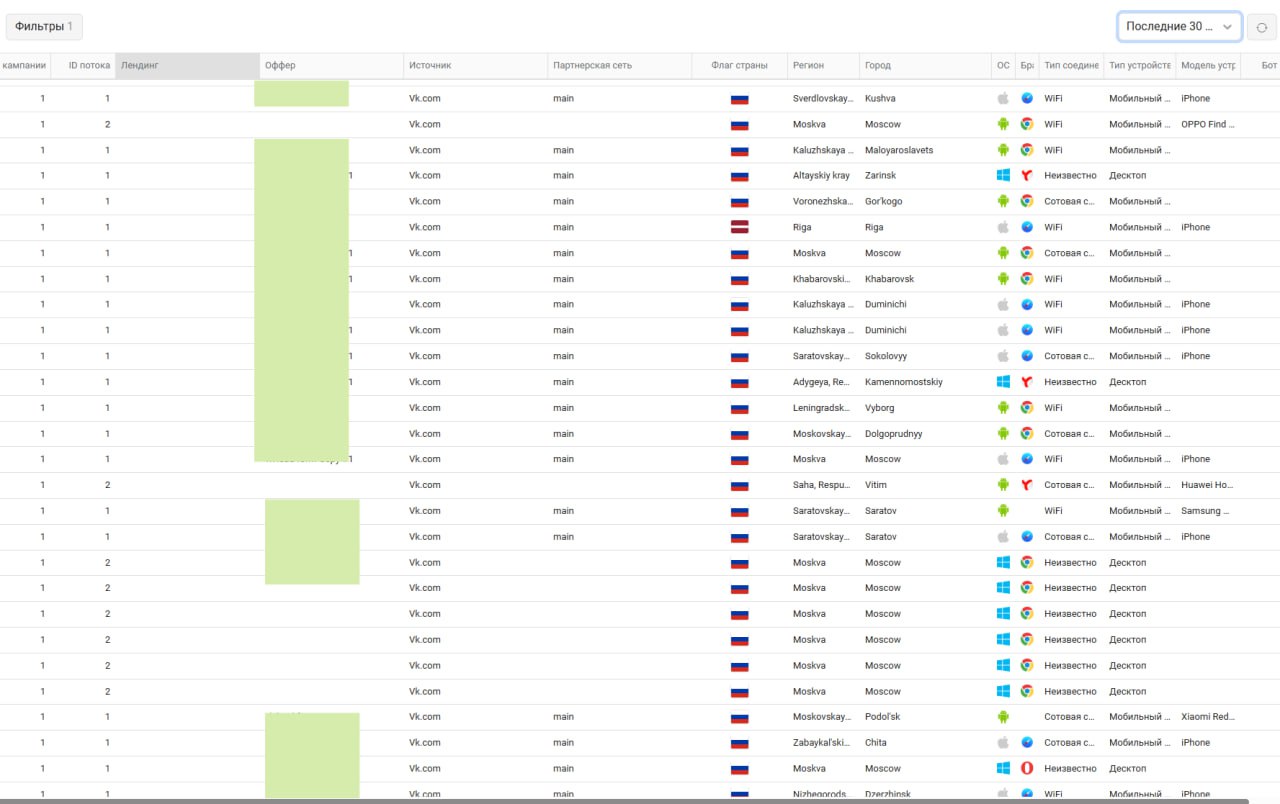
Task: Click the Altayskiy kray region cell
Action: pos(821,175)
